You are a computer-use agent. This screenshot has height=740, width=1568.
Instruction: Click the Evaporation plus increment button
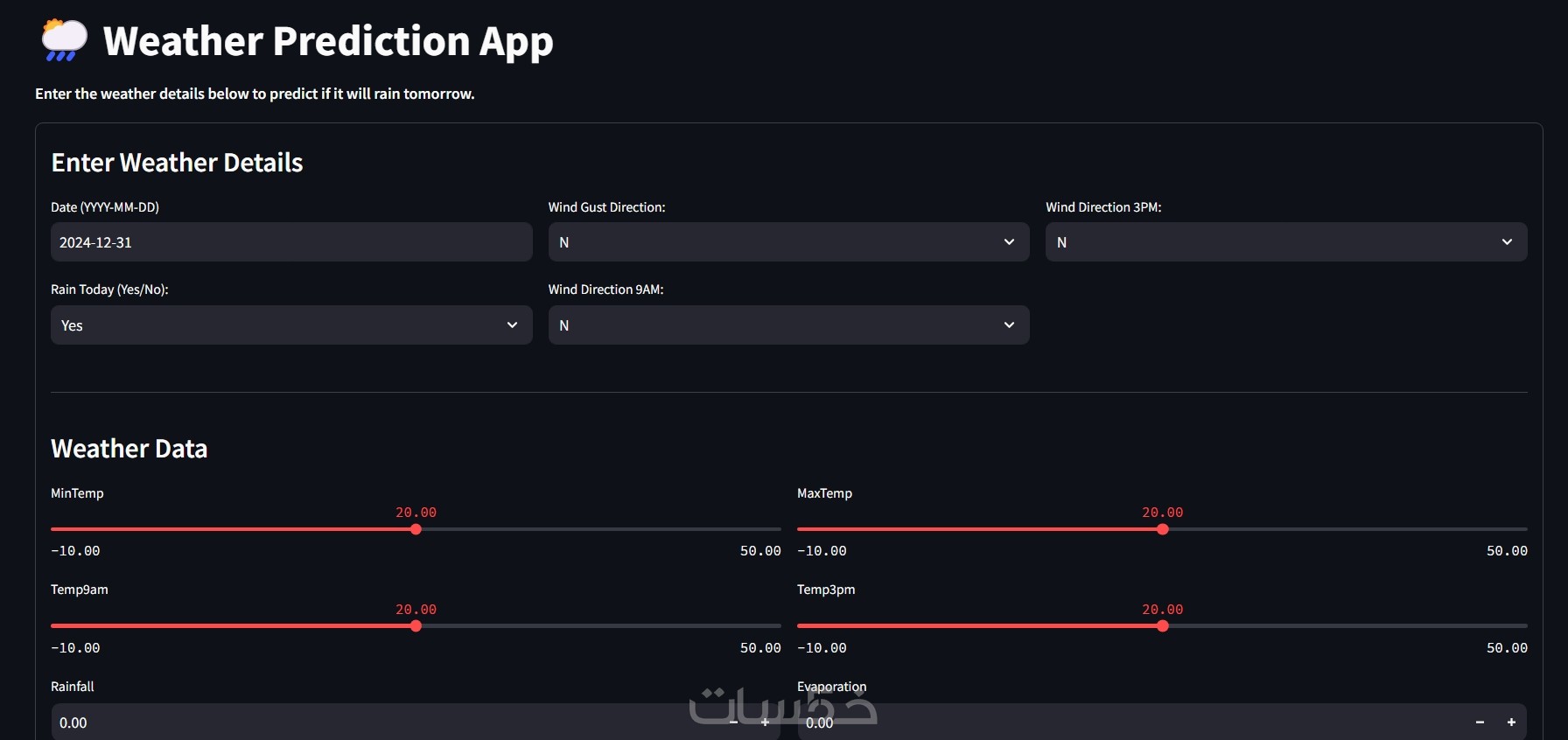1511,723
